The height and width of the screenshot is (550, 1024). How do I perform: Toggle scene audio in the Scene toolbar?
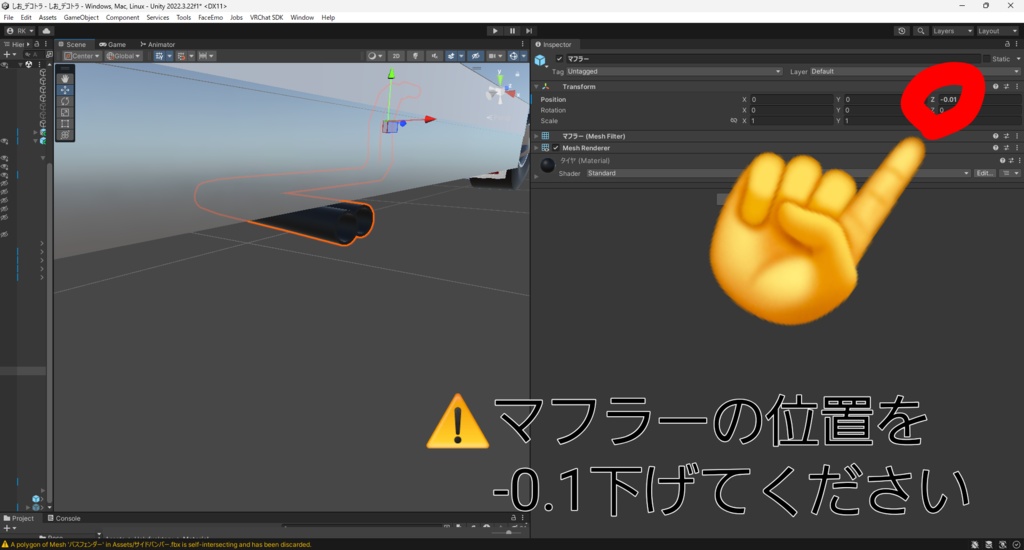pyautogui.click(x=434, y=56)
